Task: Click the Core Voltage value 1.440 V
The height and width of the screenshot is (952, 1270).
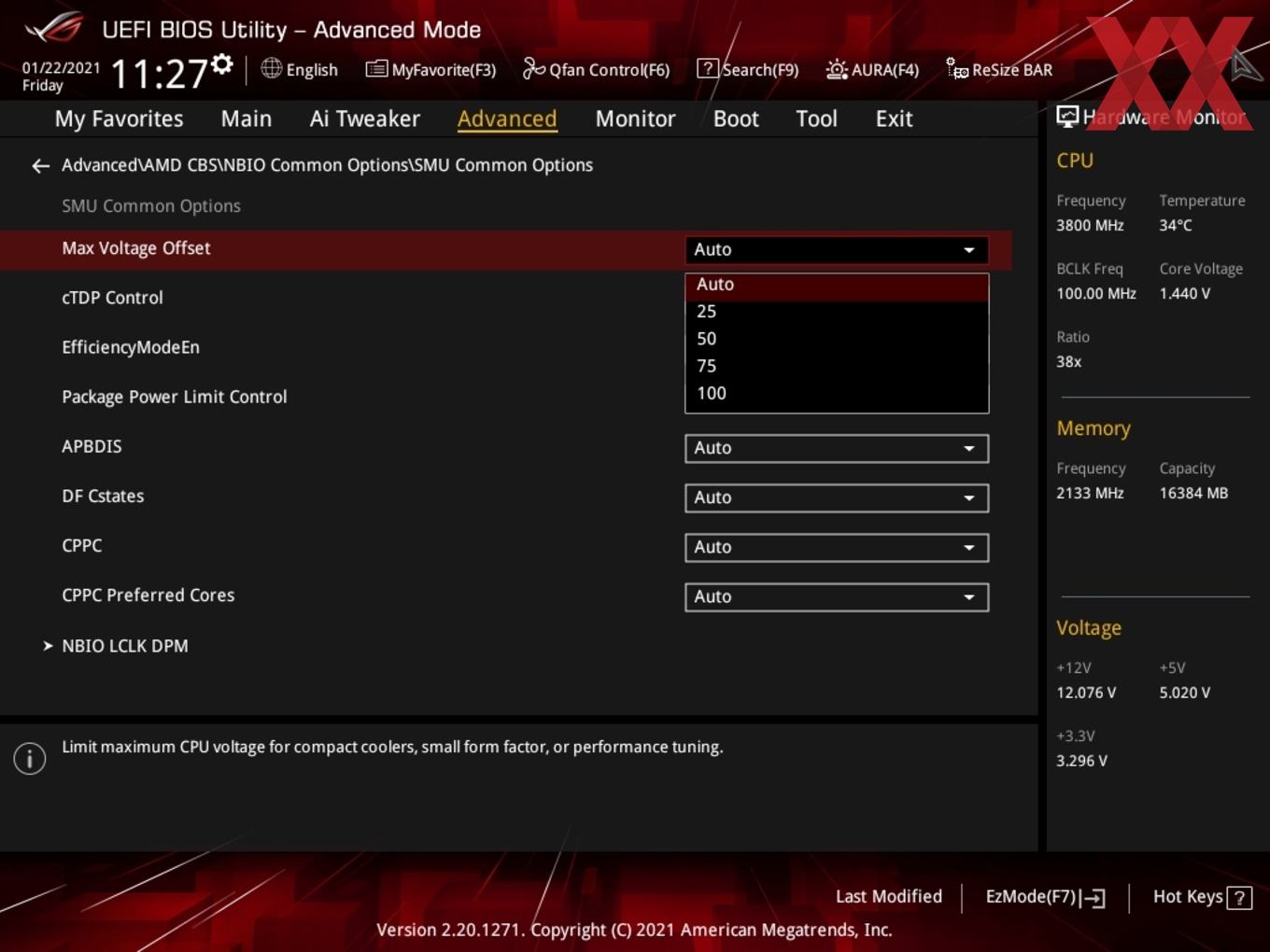Action: point(1184,294)
